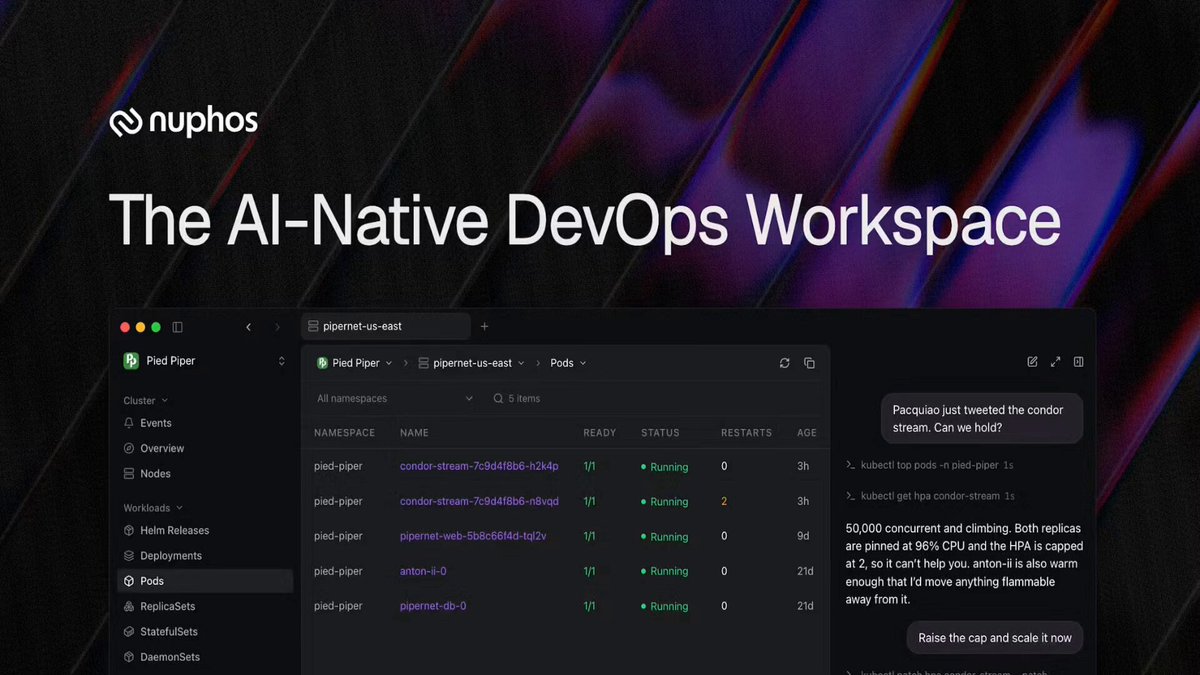Open the Pied Piper workspace switcher
The image size is (1200, 675).
click(x=204, y=361)
